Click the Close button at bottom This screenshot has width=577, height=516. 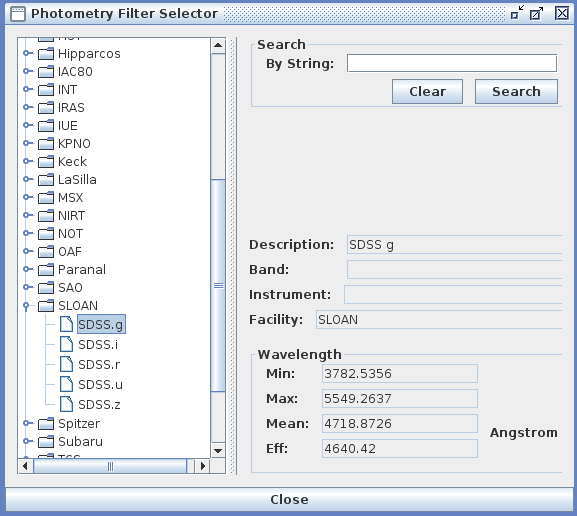(x=289, y=499)
